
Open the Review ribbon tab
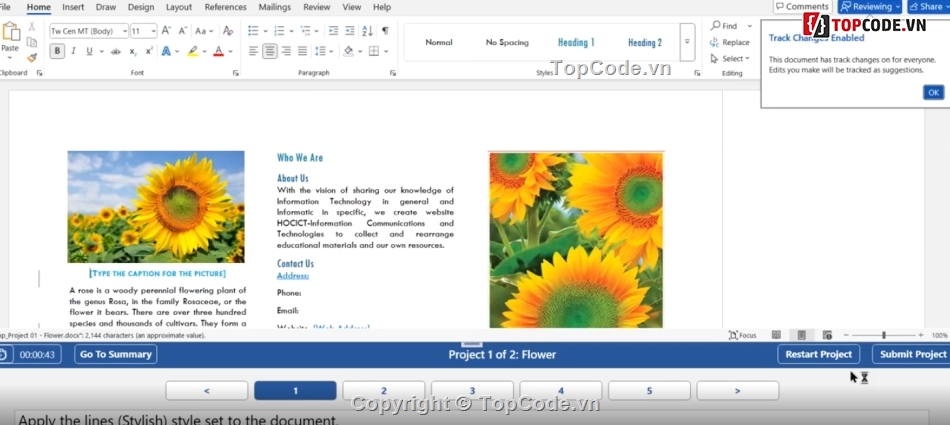[x=317, y=7]
